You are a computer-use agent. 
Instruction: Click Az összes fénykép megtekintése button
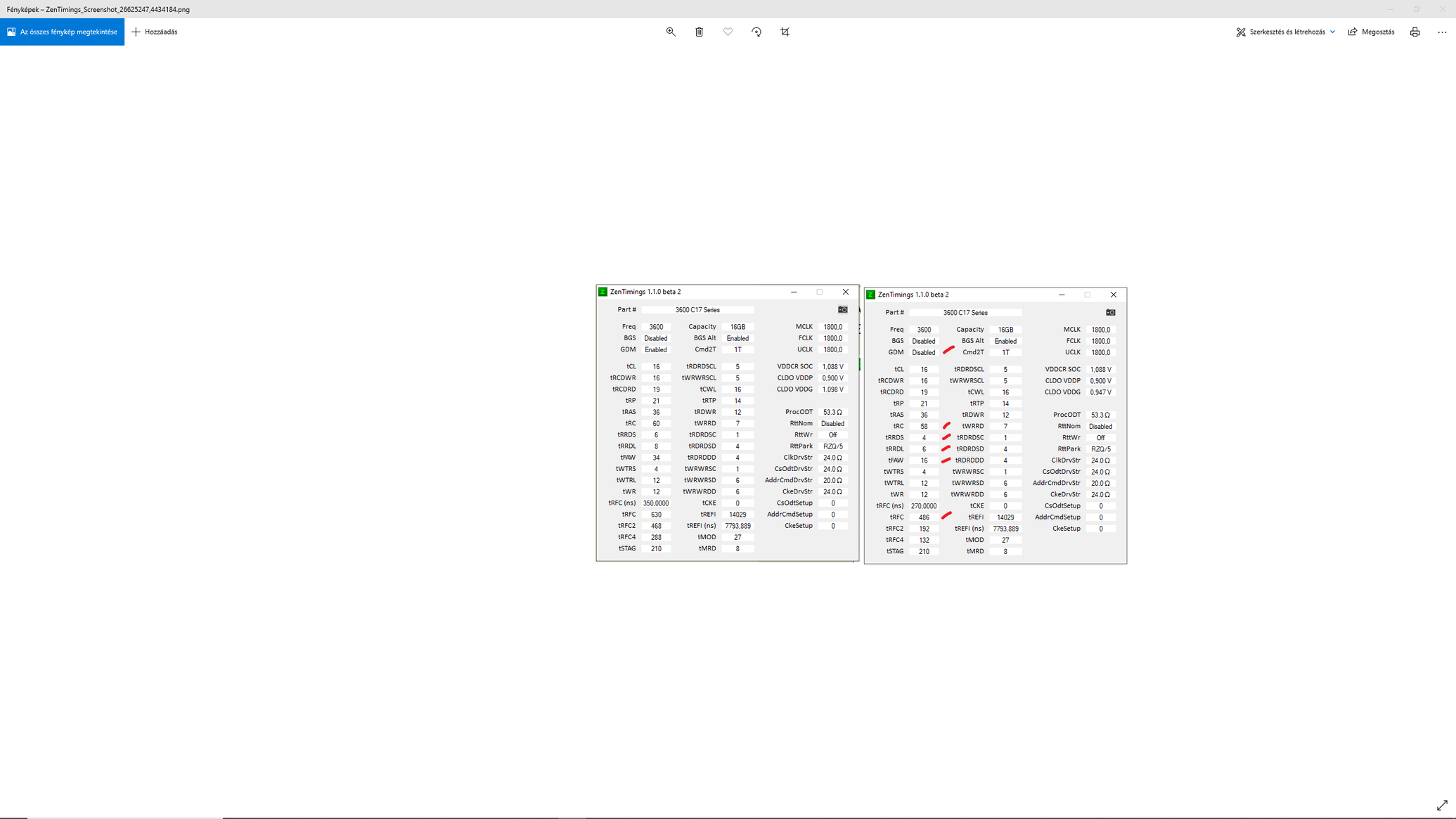pyautogui.click(x=62, y=32)
